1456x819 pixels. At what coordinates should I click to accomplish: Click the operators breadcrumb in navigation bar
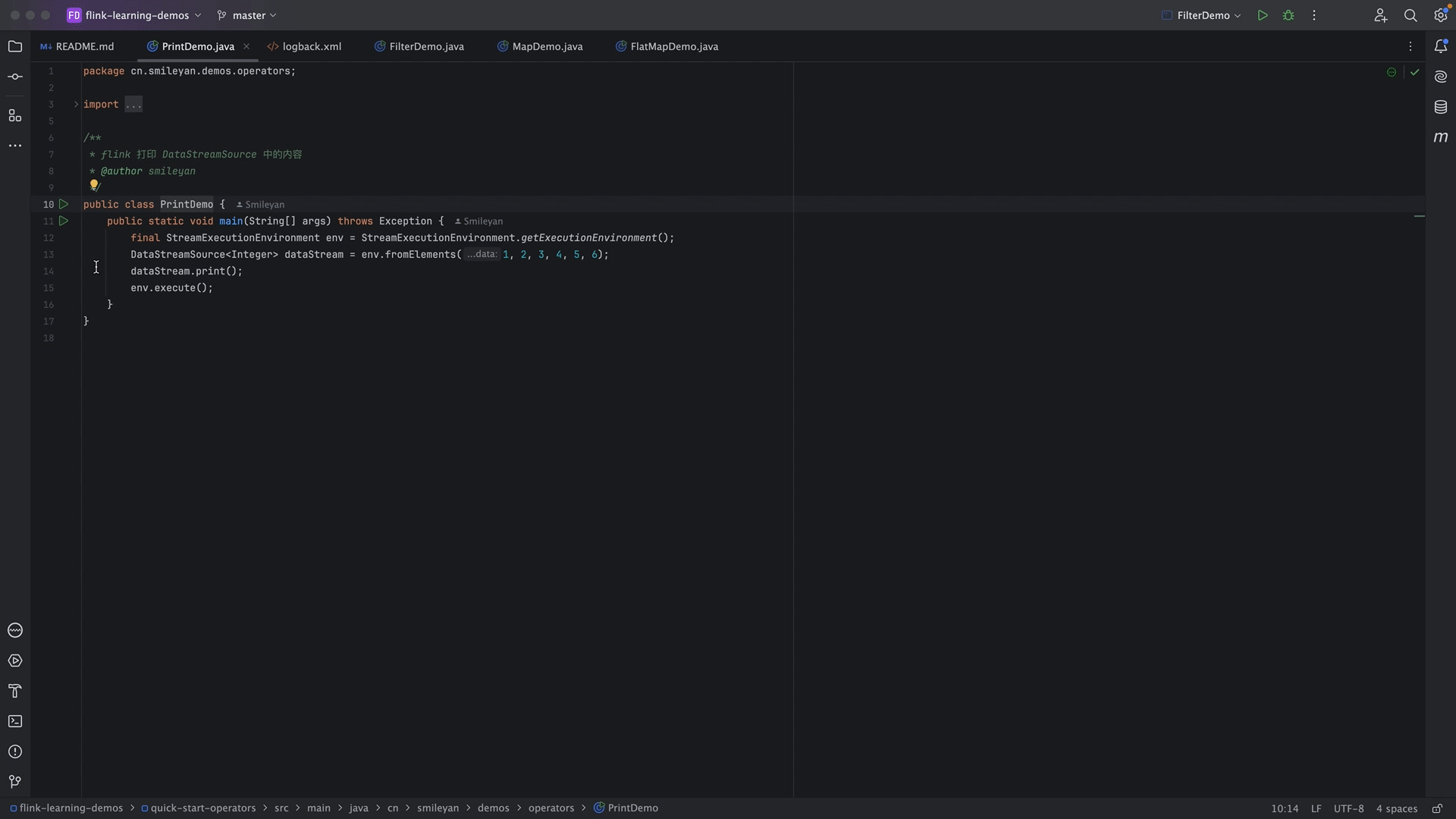coord(551,808)
